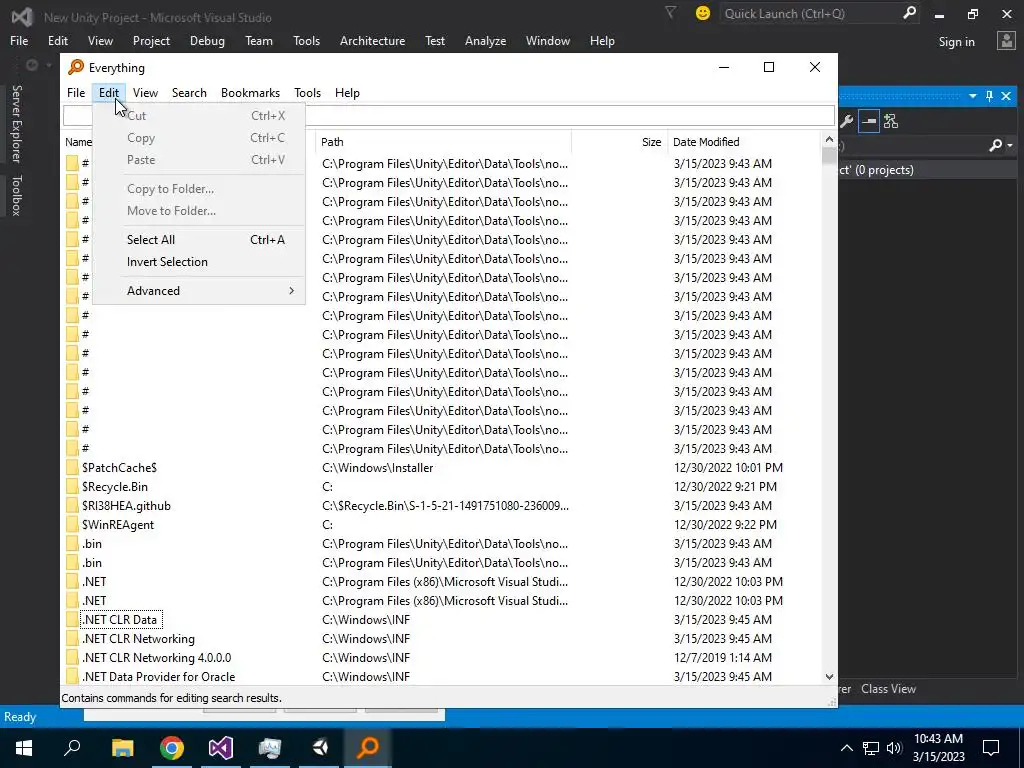Viewport: 1024px width, 768px height.
Task: Click the account avatar icon beside Sign in
Action: pyautogui.click(x=1006, y=41)
